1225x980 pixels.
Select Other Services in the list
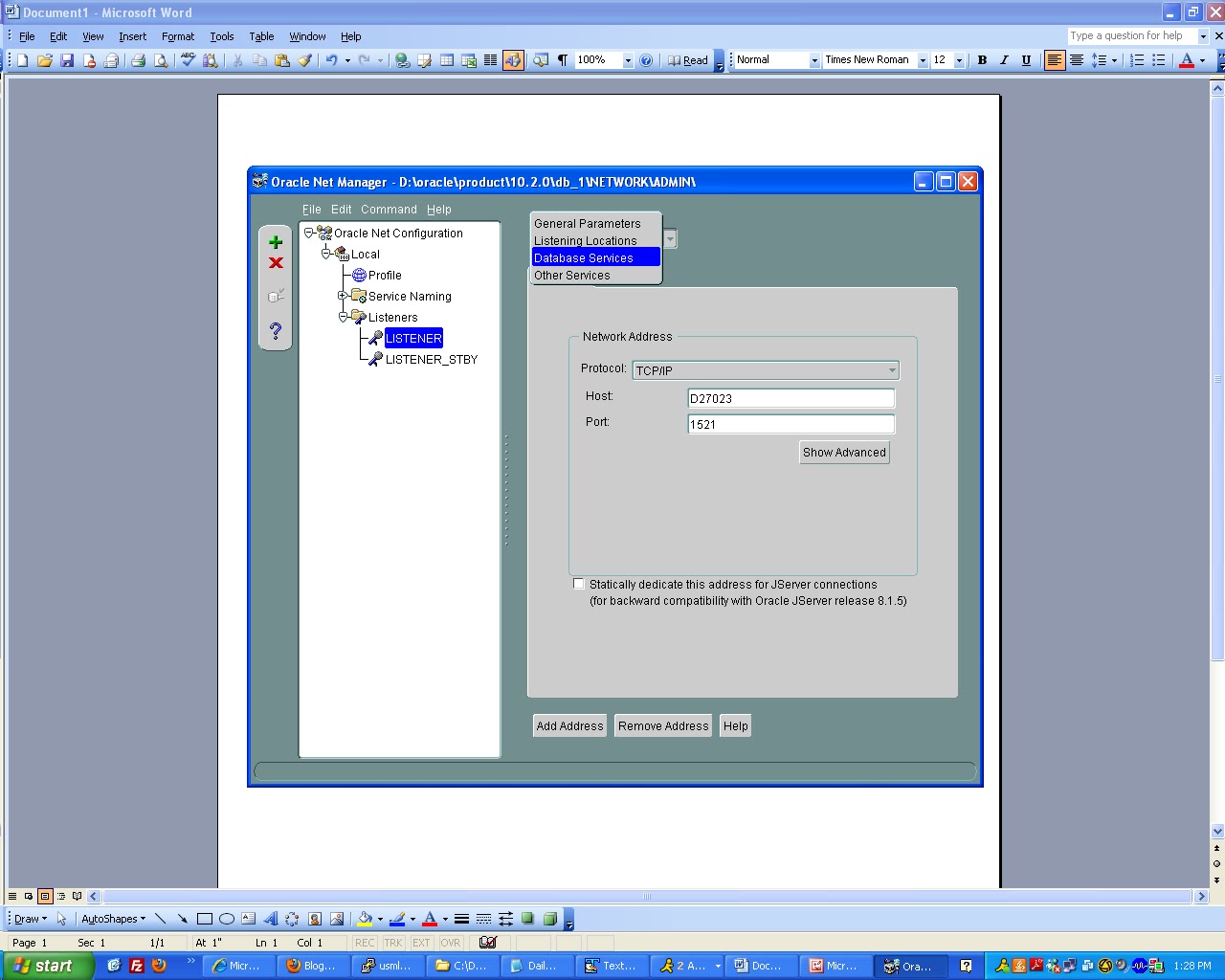point(595,276)
